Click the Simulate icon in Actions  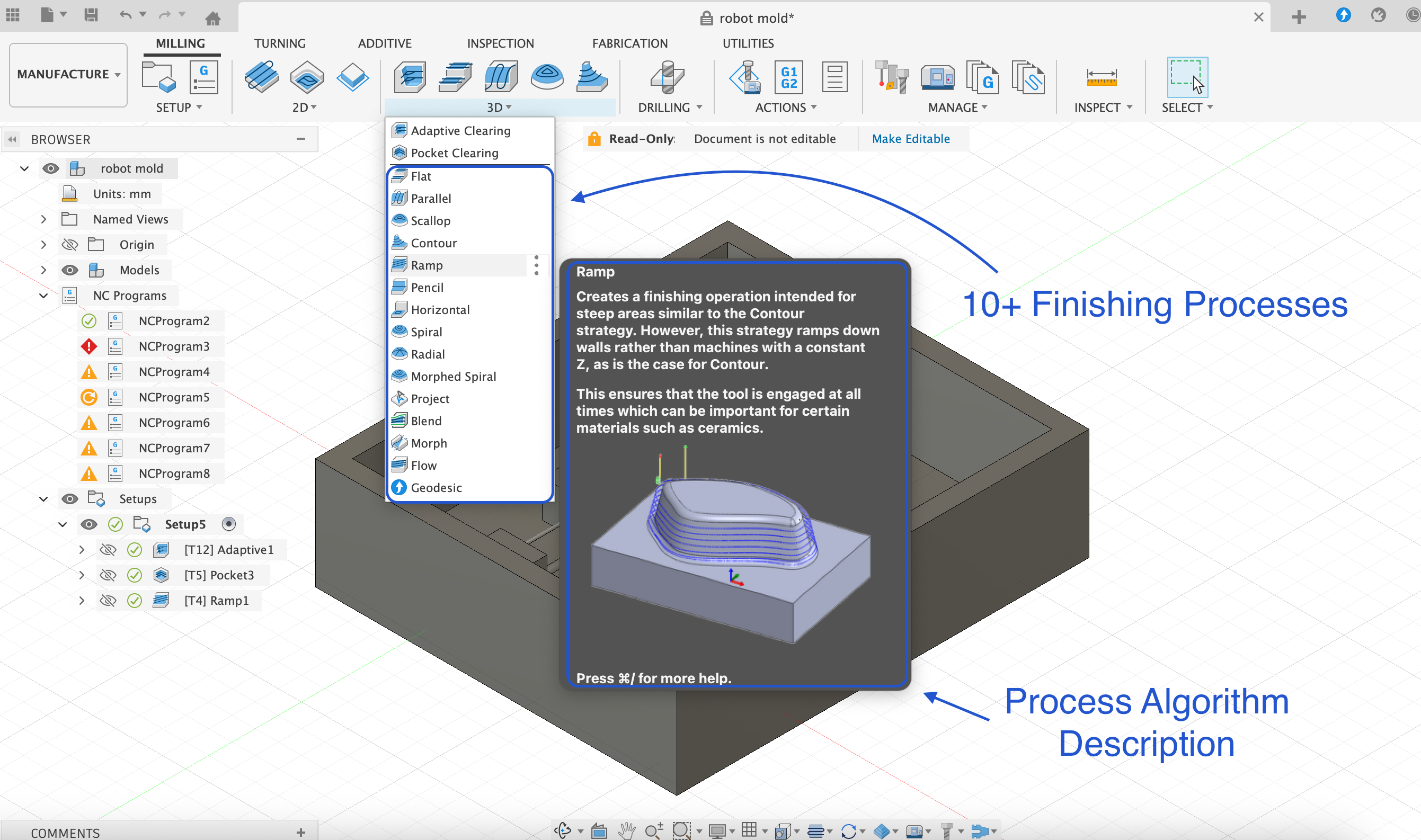[x=745, y=77]
